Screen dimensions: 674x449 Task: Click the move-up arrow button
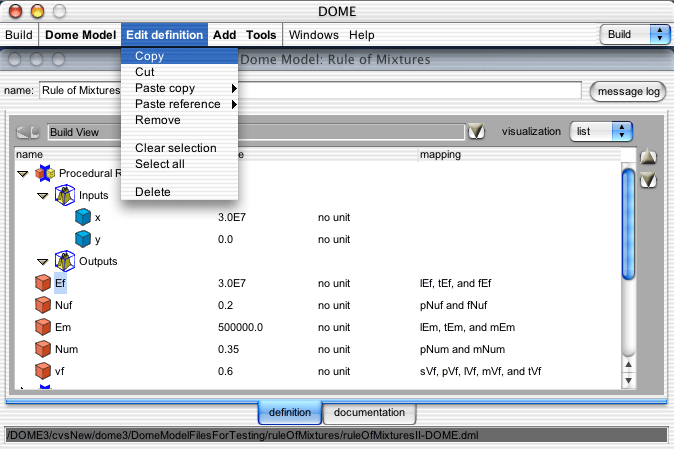tap(648, 157)
